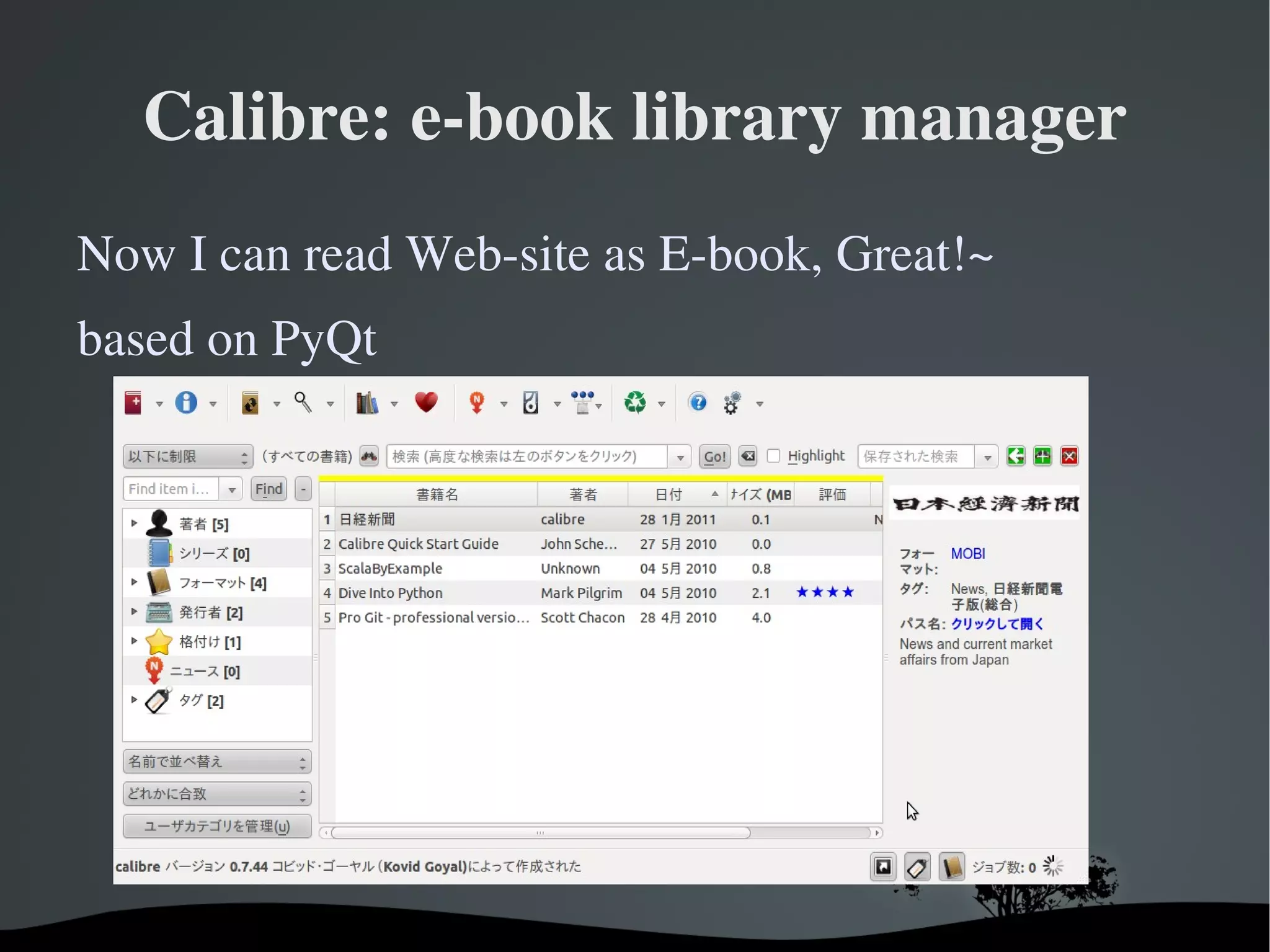Click the magnifying glass View icon

[303, 403]
